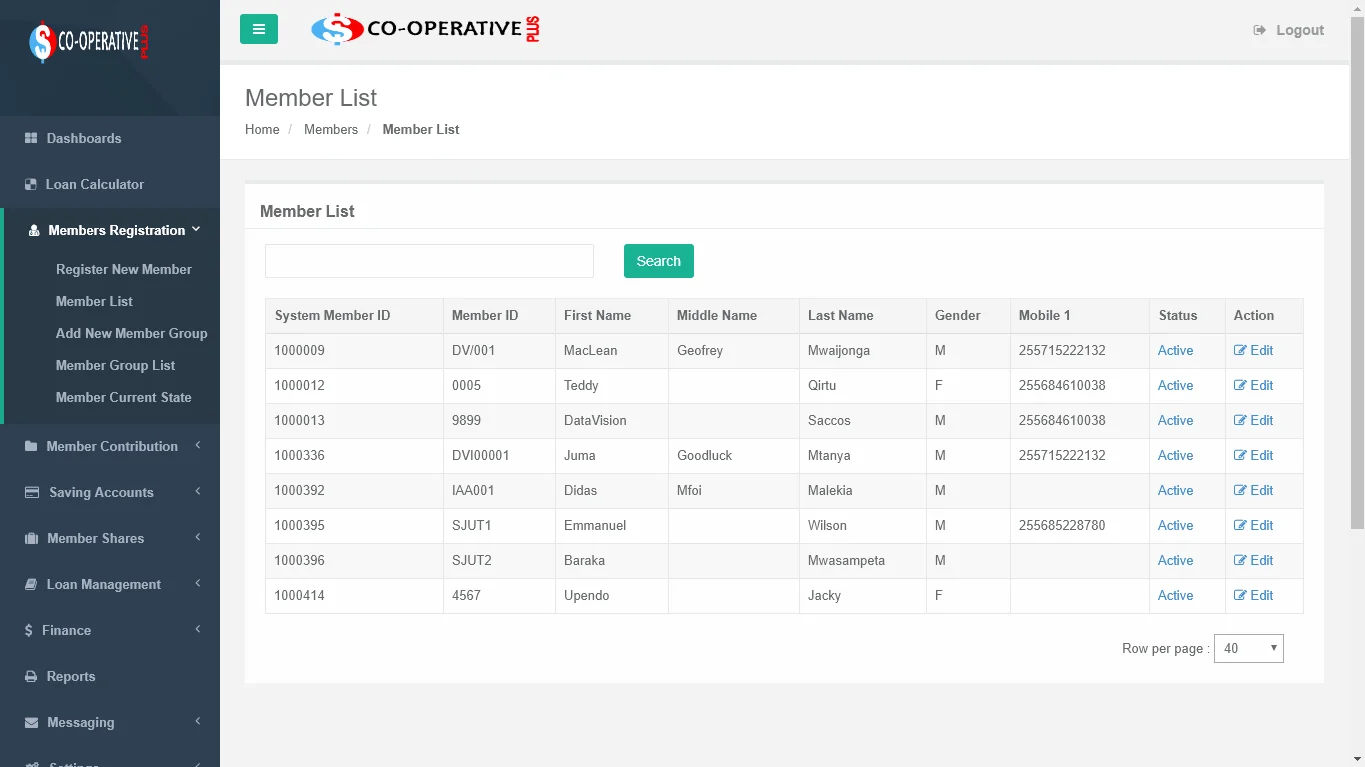Screen dimensions: 1365x767
Task: Click the edit pencil icon for Juma
Action: click(1240, 455)
